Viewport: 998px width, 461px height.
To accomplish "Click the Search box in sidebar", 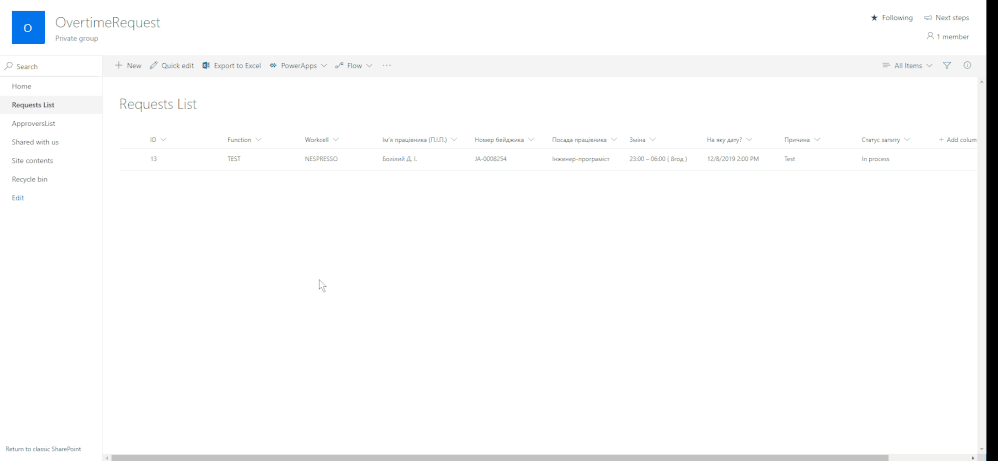I will pos(51,66).
